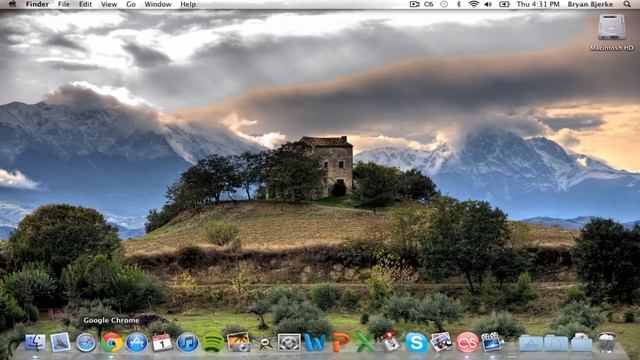This screenshot has height=360, width=640.
Task: Open Preview photos icon in Dock
Action: click(x=442, y=342)
